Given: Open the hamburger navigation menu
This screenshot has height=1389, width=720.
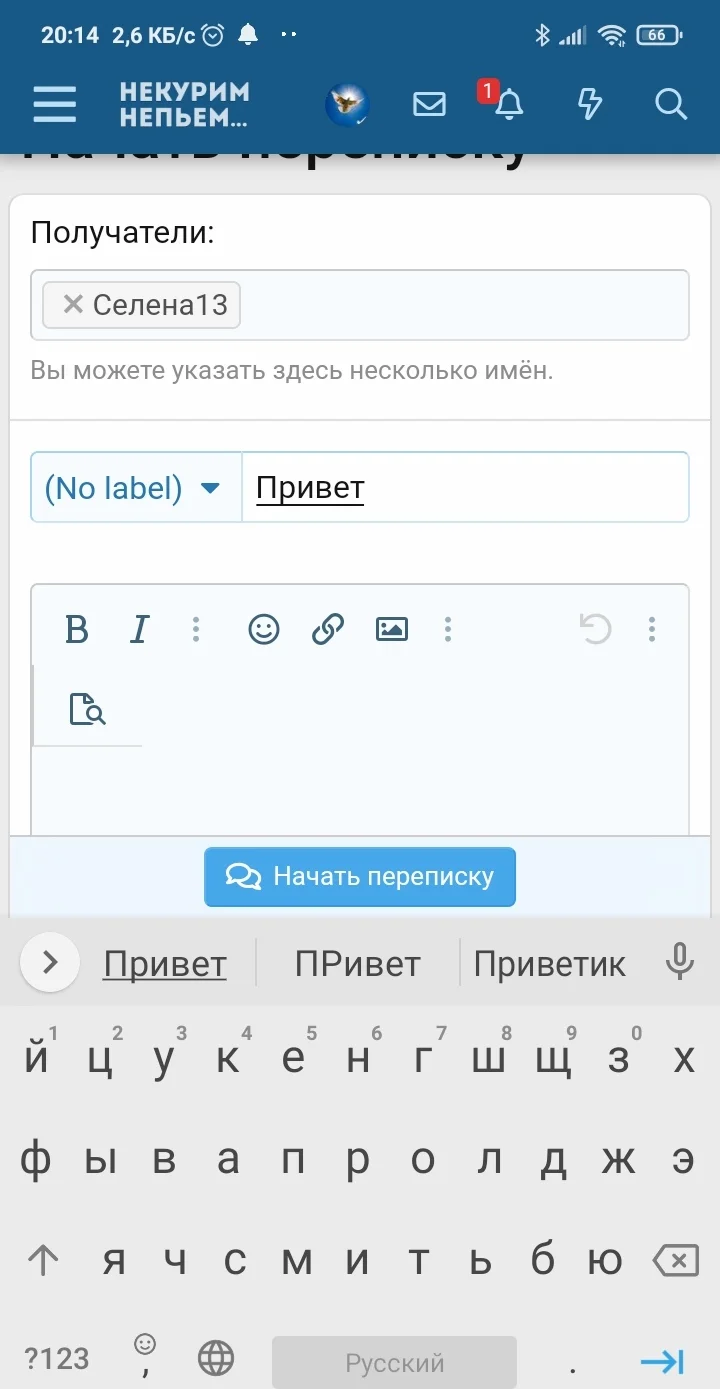Looking at the screenshot, I should tap(54, 104).
